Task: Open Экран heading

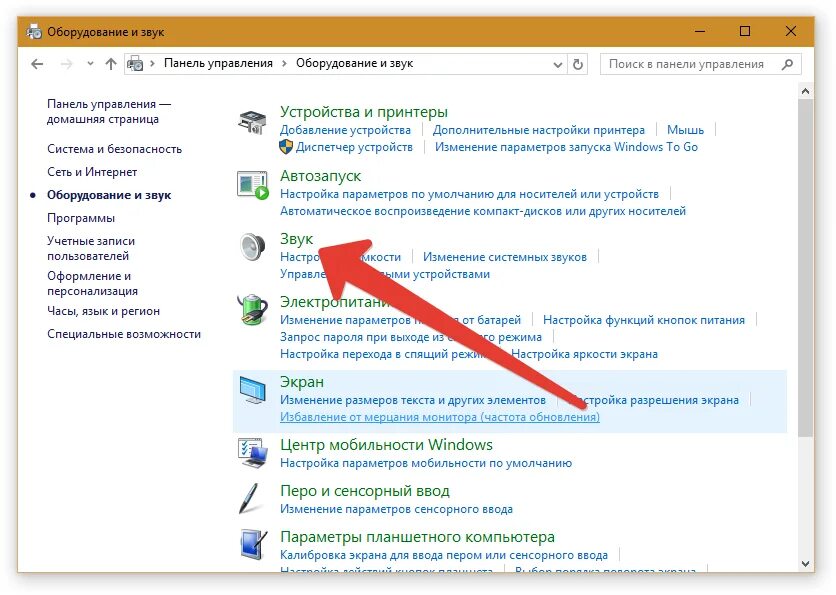Action: click(302, 382)
